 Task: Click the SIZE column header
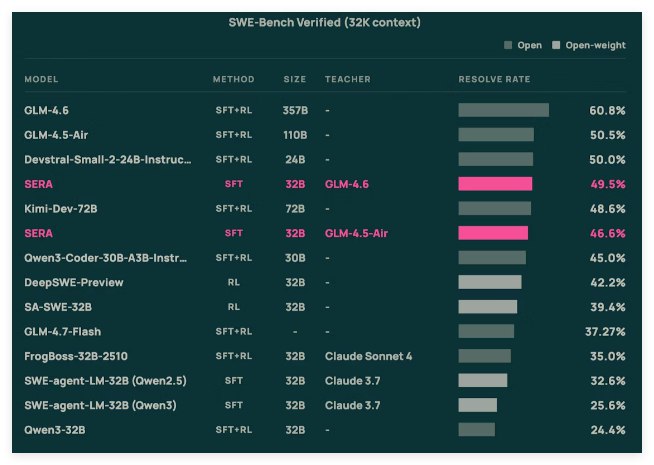295,79
